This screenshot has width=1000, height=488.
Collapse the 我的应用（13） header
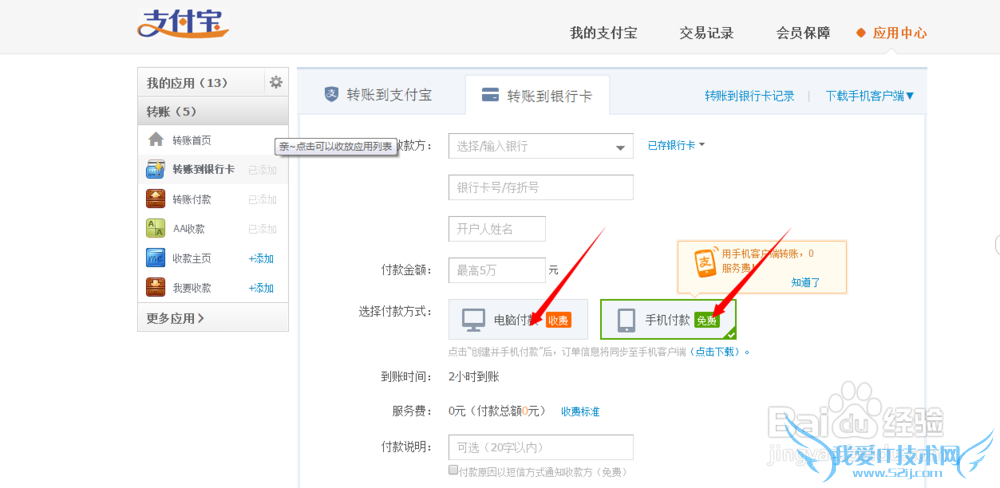(x=201, y=83)
